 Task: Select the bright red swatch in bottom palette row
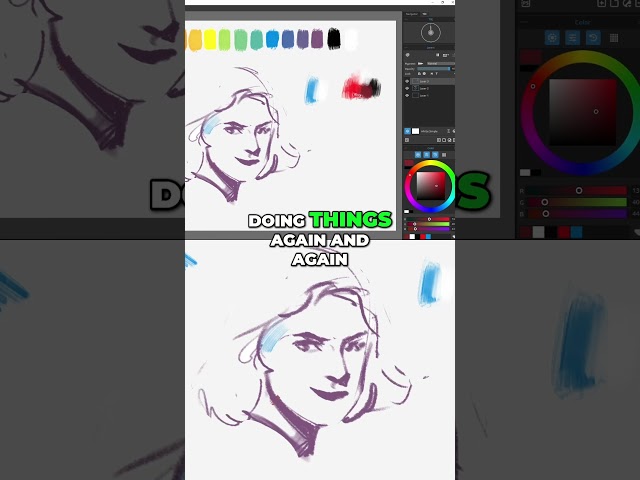pos(422,236)
